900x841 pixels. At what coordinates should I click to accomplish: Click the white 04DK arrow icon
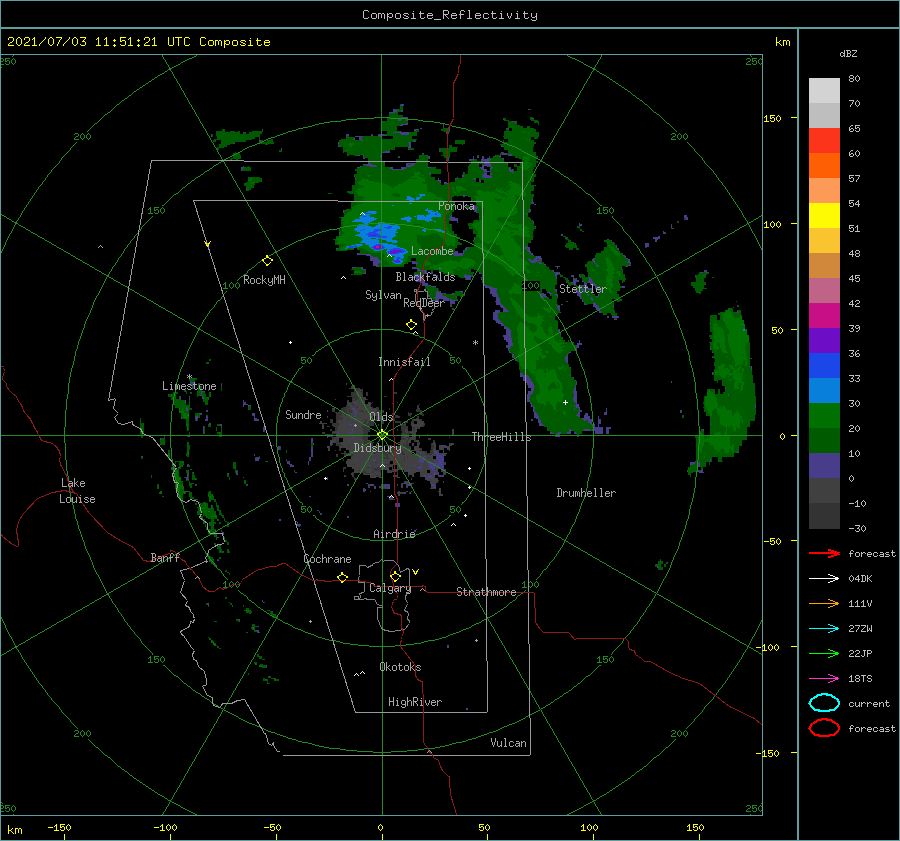click(x=824, y=578)
